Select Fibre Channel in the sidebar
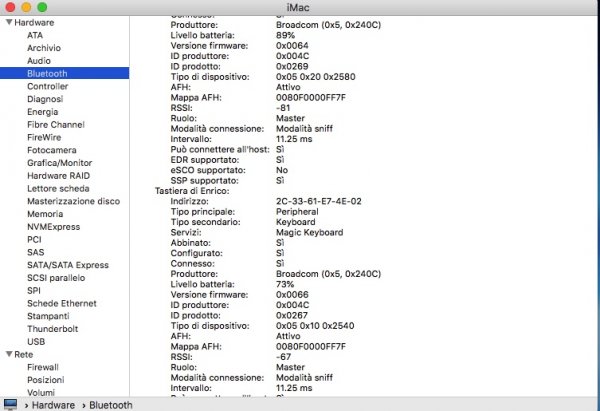 [55, 124]
